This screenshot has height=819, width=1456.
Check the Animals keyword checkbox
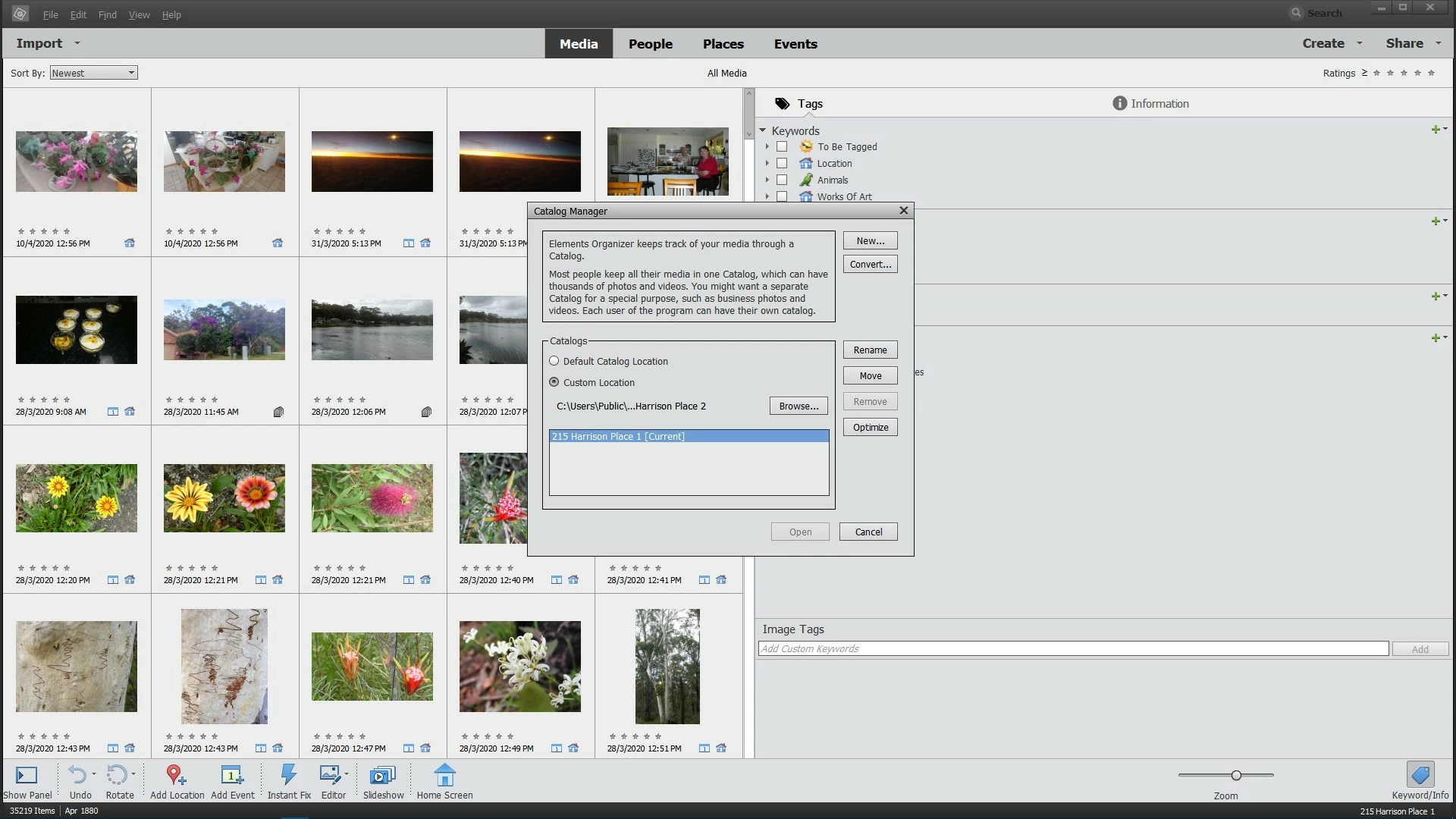pos(782,180)
